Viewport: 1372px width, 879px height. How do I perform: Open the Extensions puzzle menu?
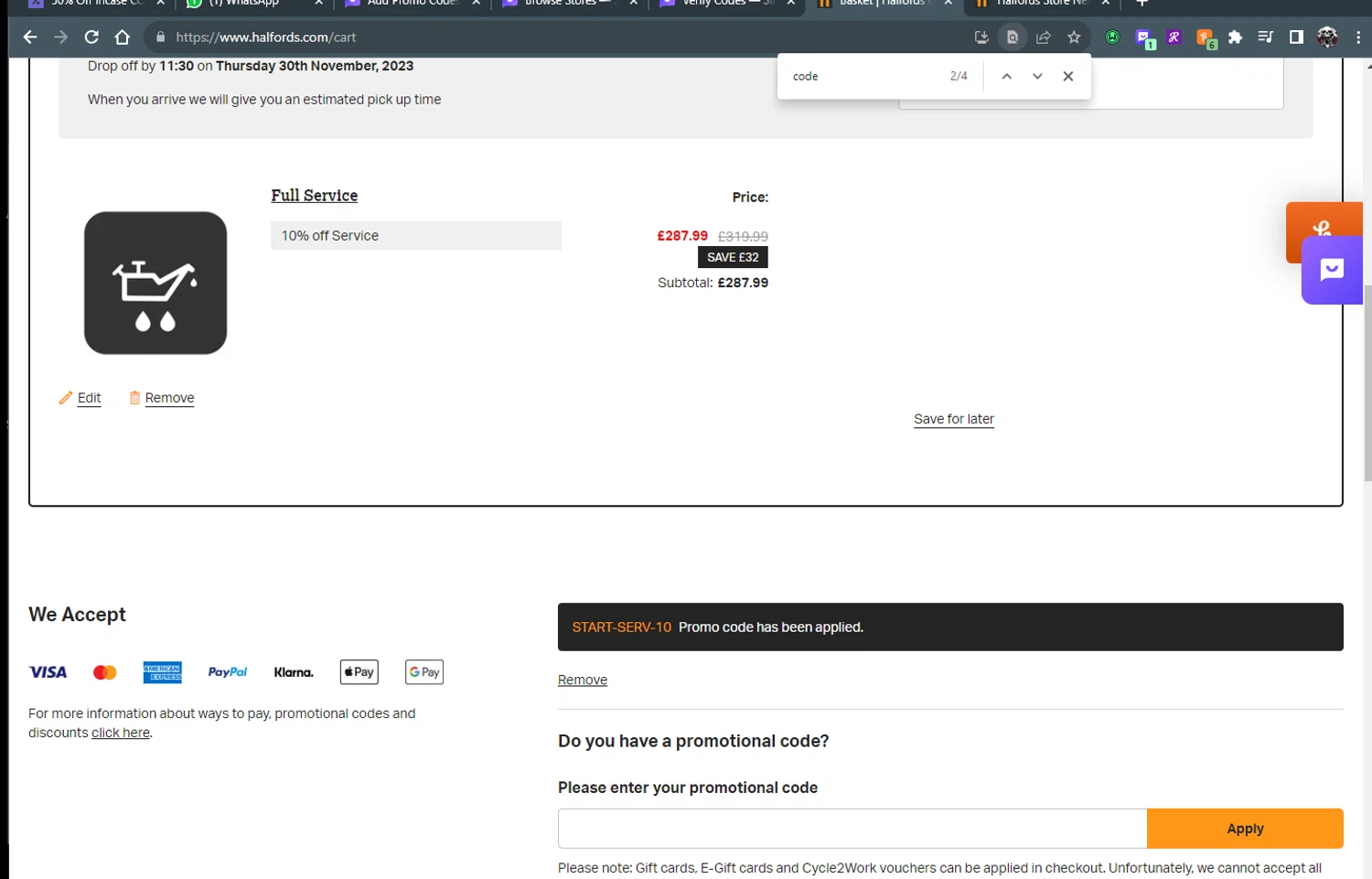1236,38
